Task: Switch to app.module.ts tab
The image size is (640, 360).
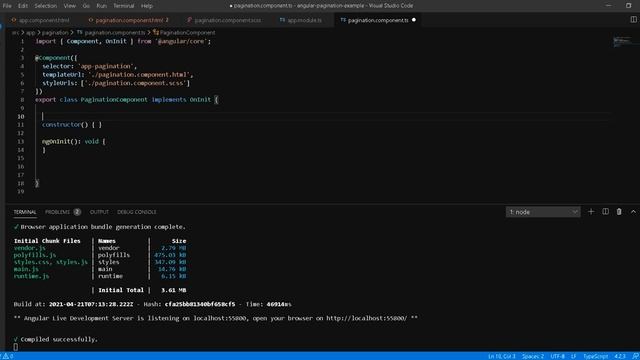Action: pos(304,20)
